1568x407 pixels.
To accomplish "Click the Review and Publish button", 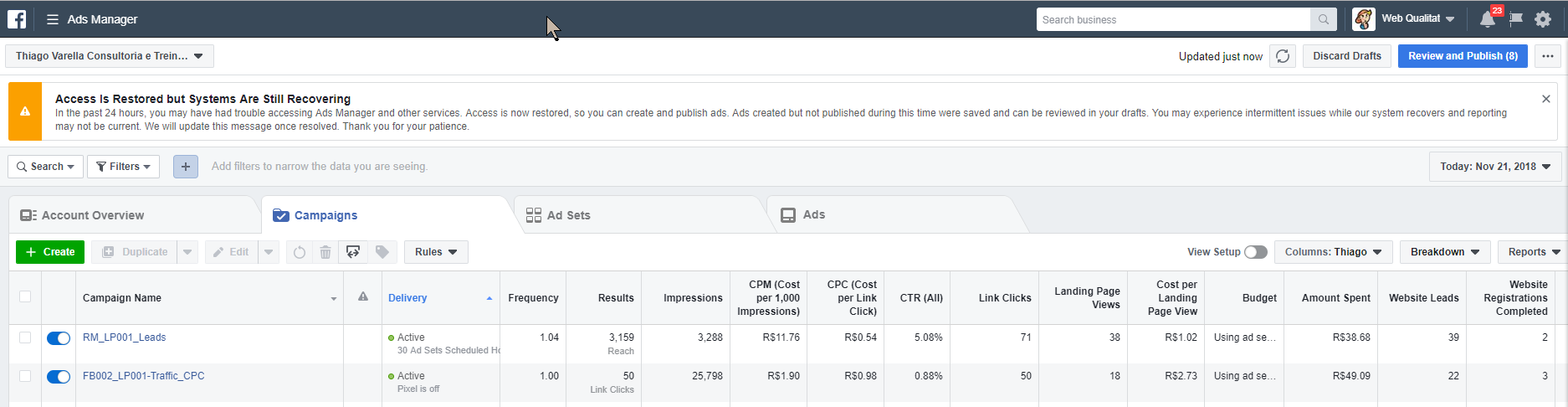I will click(x=1462, y=56).
